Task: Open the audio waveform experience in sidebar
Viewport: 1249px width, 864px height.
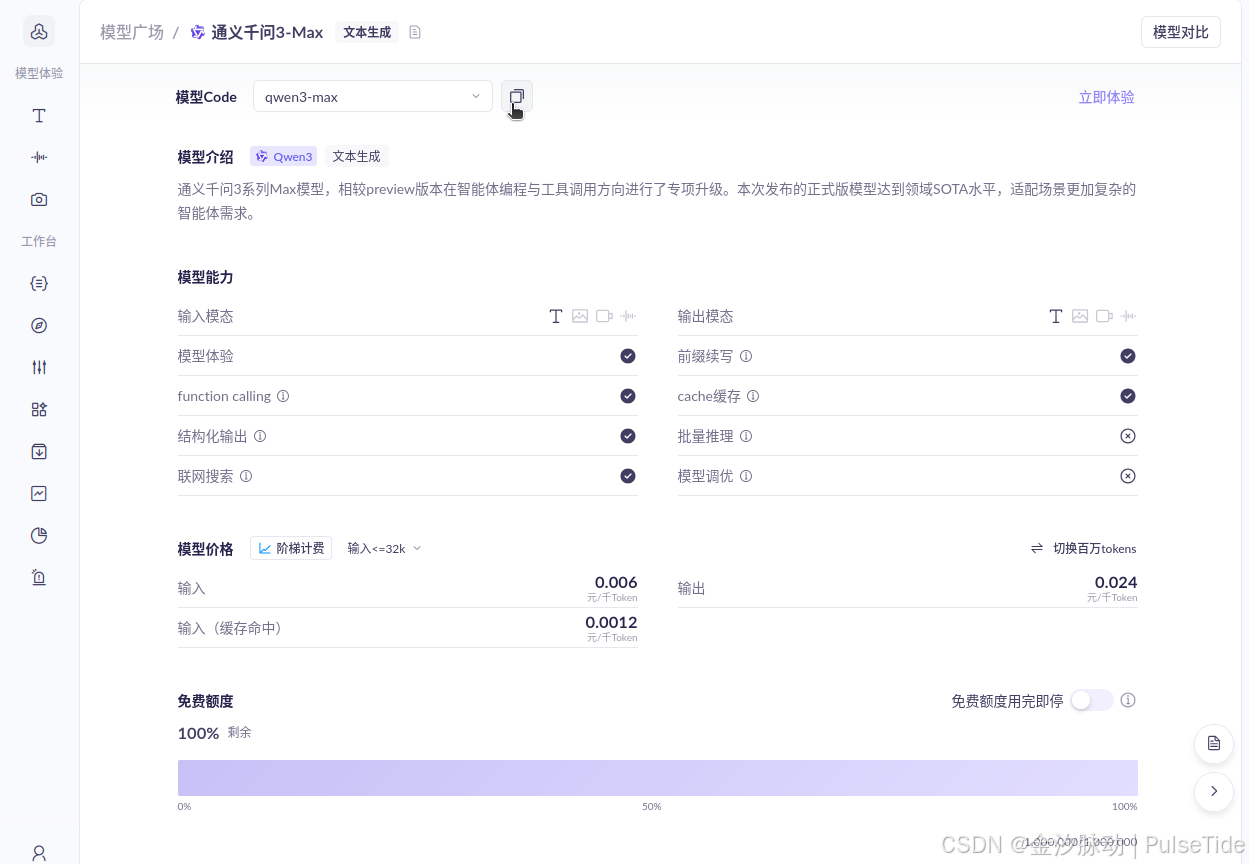Action: tap(39, 157)
